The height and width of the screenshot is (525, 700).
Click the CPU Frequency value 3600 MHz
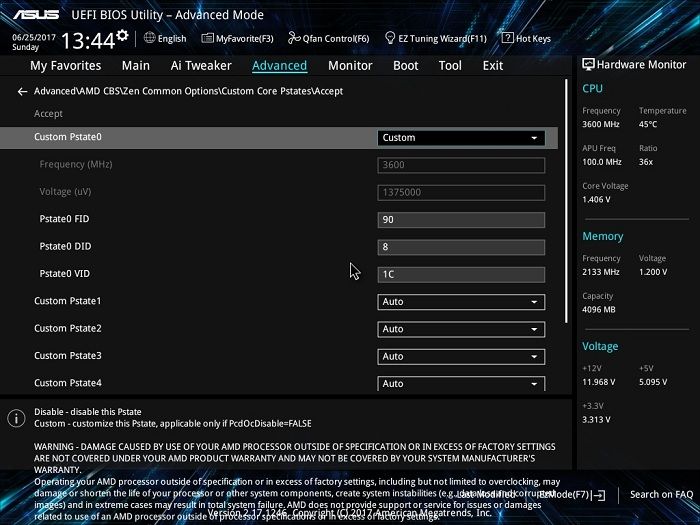(x=600, y=125)
